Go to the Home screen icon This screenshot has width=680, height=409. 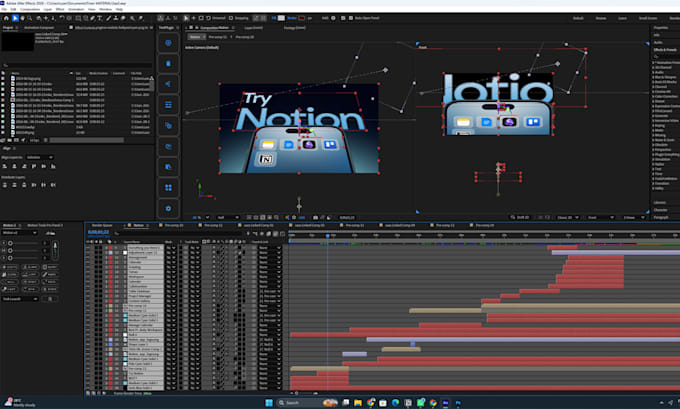point(6,18)
